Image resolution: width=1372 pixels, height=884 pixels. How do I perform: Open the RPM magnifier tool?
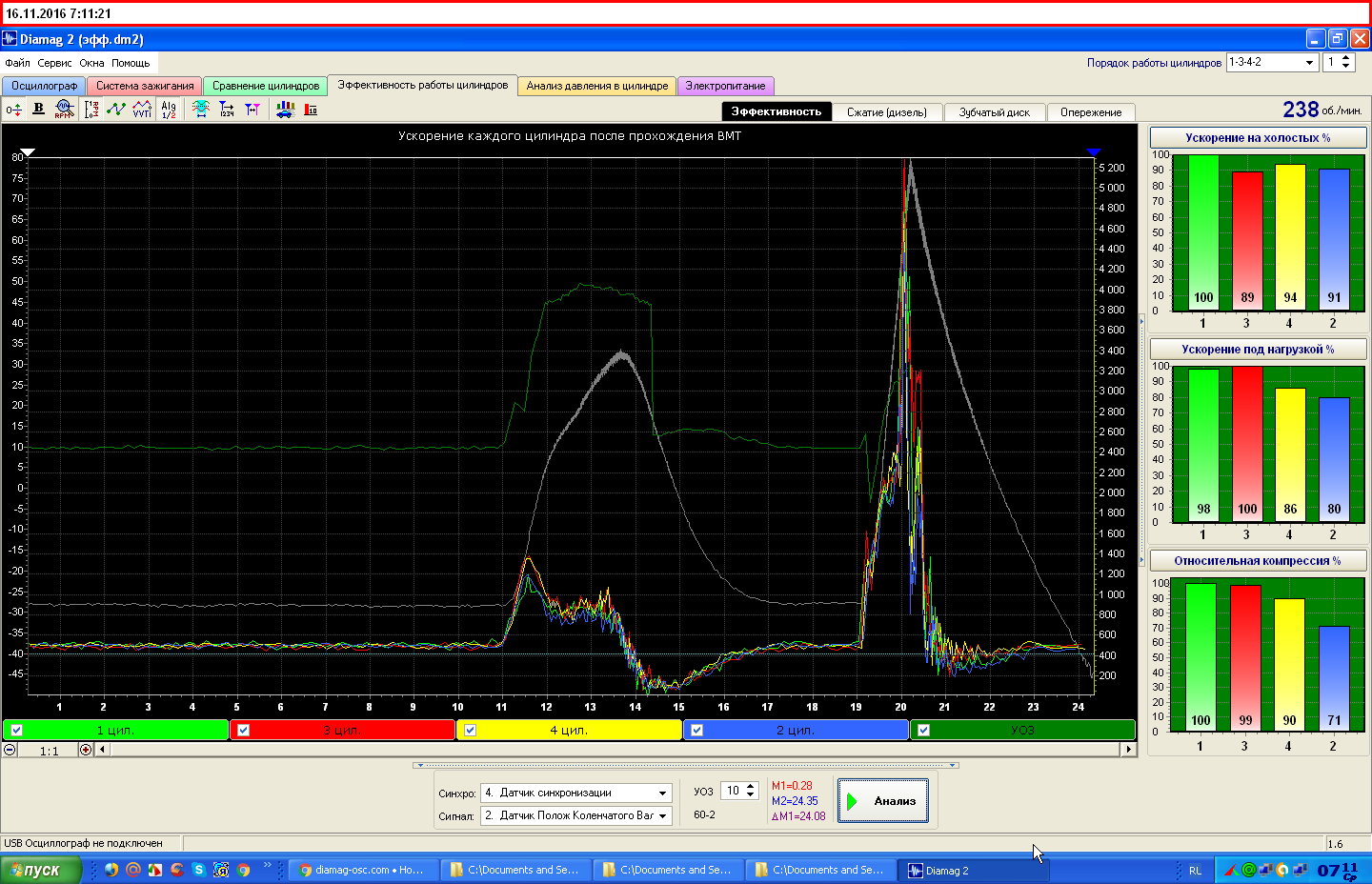64,110
